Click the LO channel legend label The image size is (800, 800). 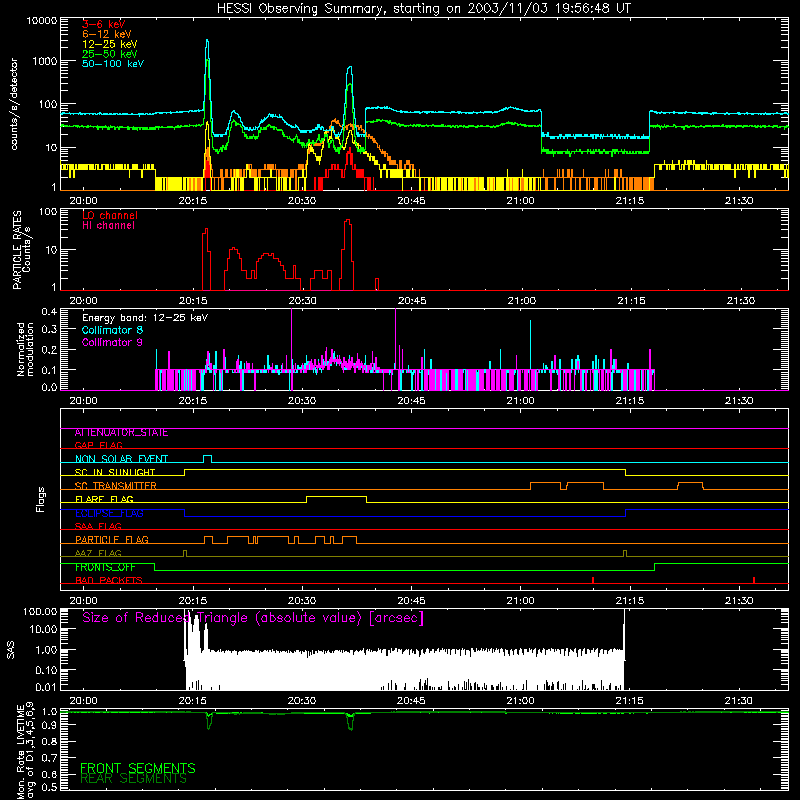point(110,215)
